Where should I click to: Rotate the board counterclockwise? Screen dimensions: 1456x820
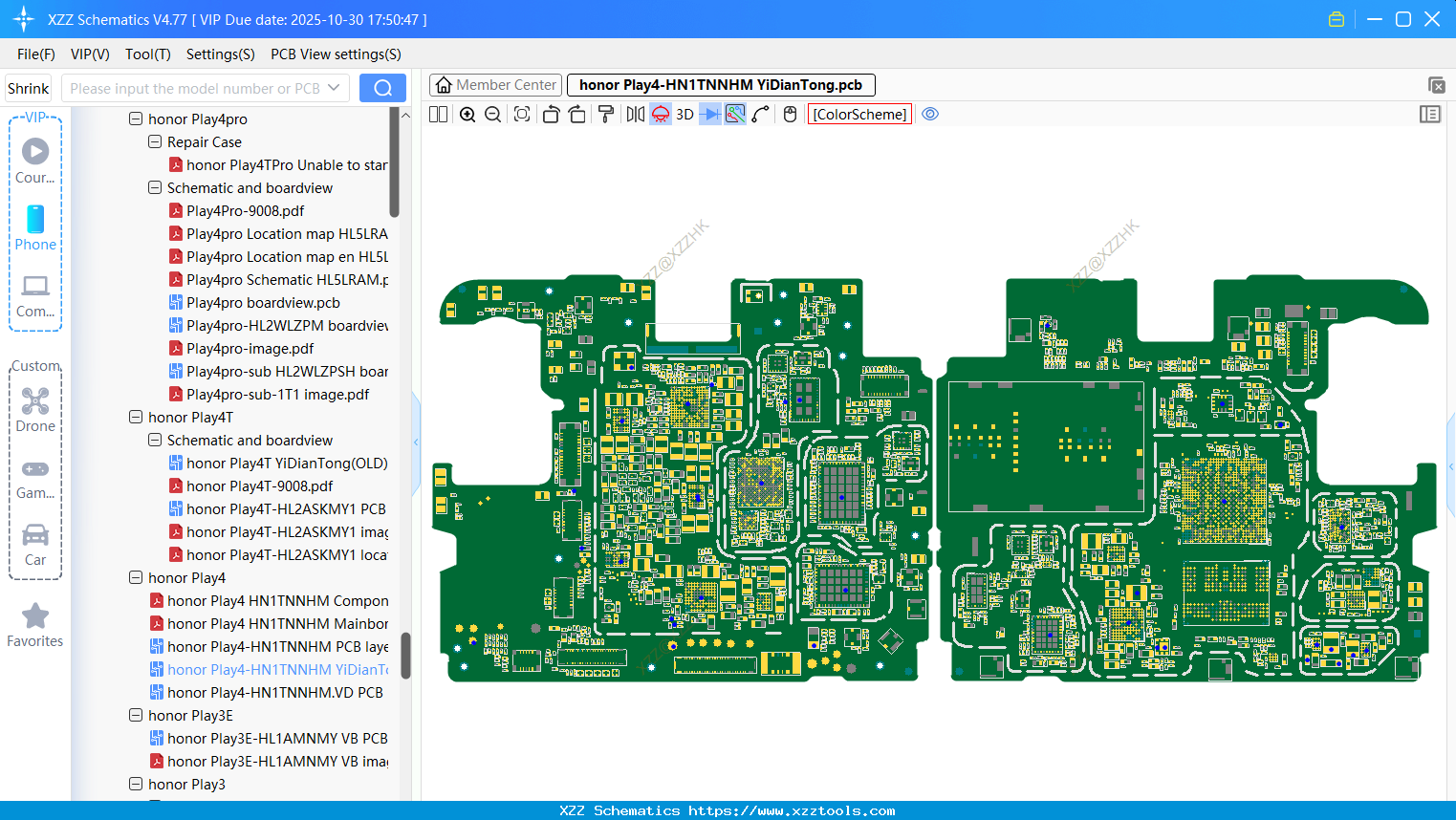(x=551, y=114)
